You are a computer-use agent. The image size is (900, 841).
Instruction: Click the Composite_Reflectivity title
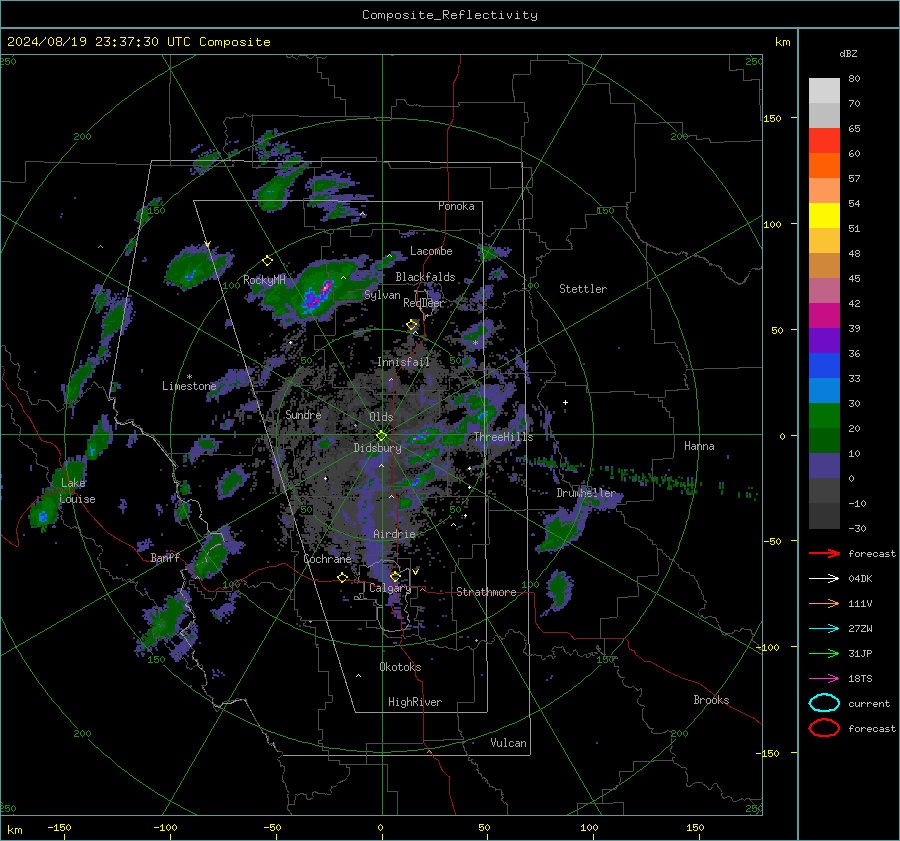click(x=449, y=15)
